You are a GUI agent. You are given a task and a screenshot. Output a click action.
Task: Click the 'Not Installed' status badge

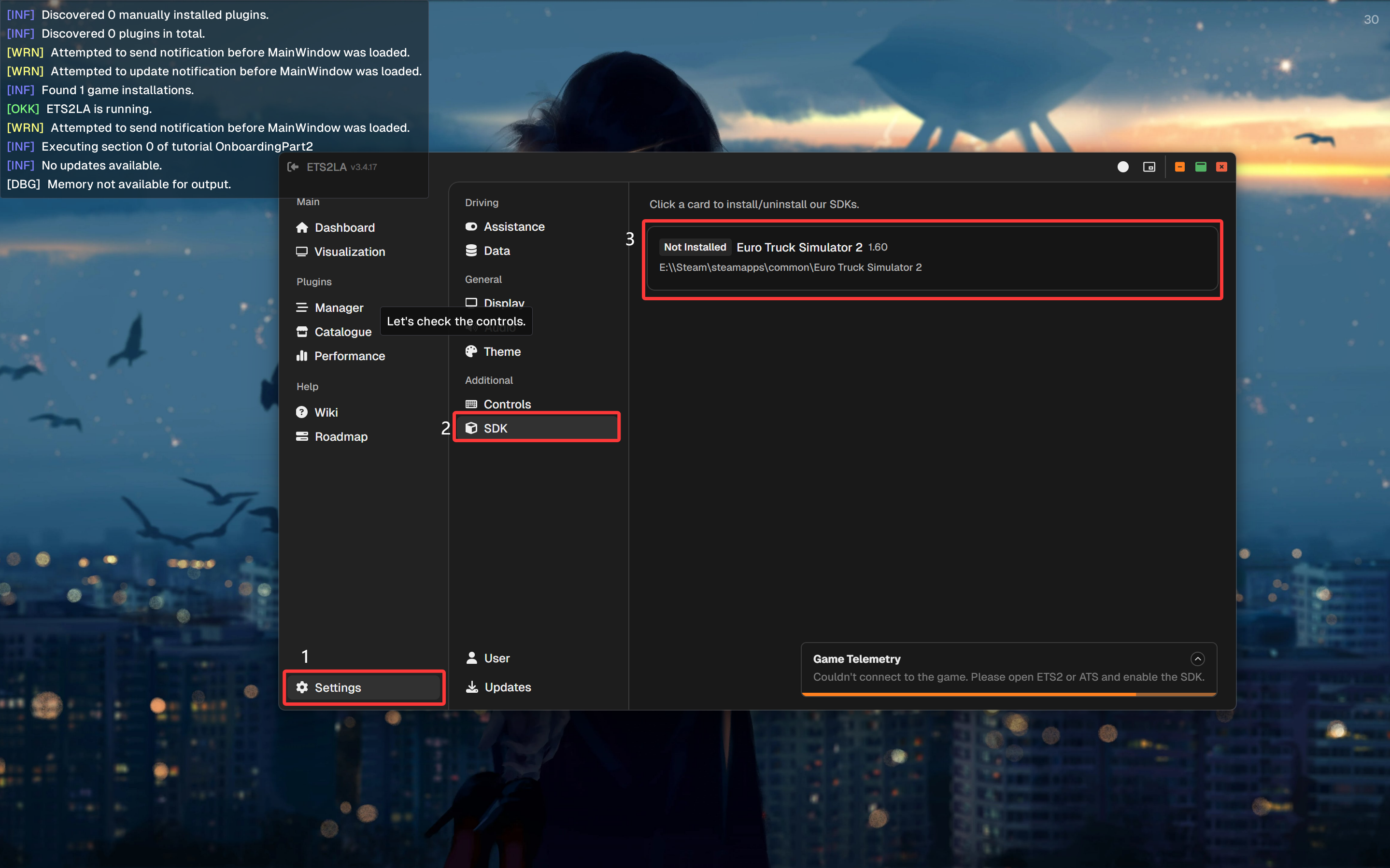pos(695,248)
